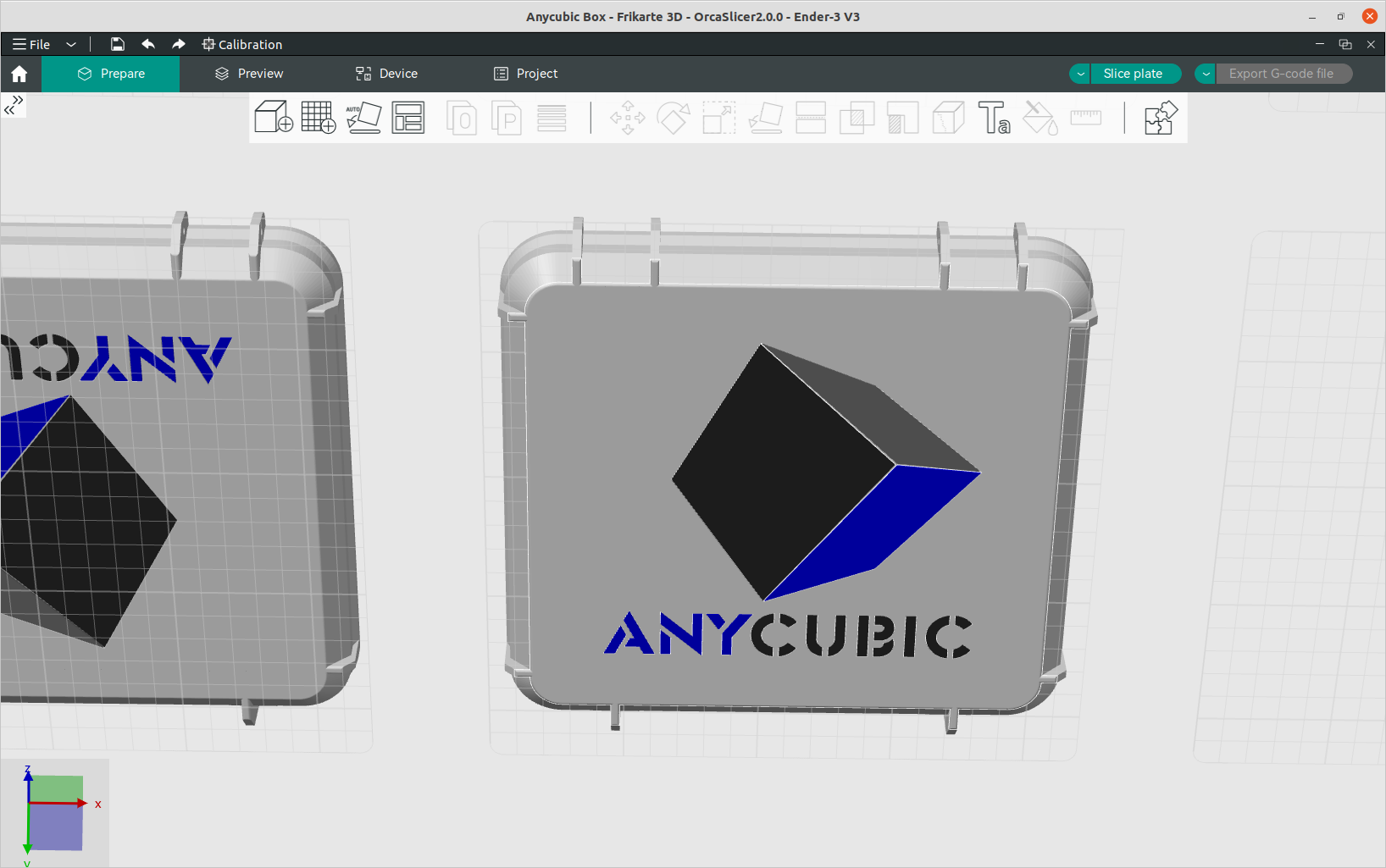Select the Support painting tool
Viewport: 1386px width, 868px height.
click(902, 118)
